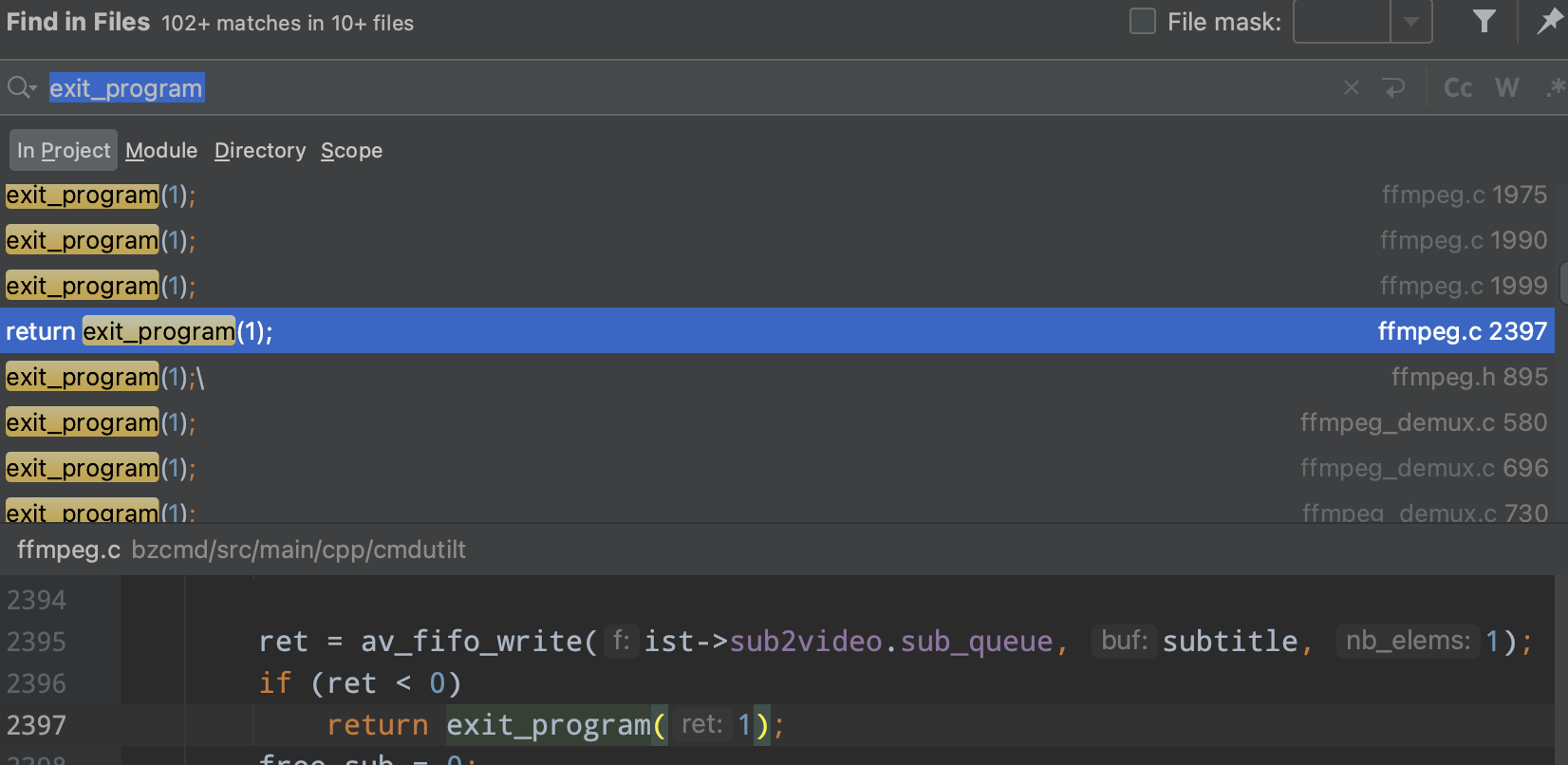Open the filter search options icon

pos(1484,21)
